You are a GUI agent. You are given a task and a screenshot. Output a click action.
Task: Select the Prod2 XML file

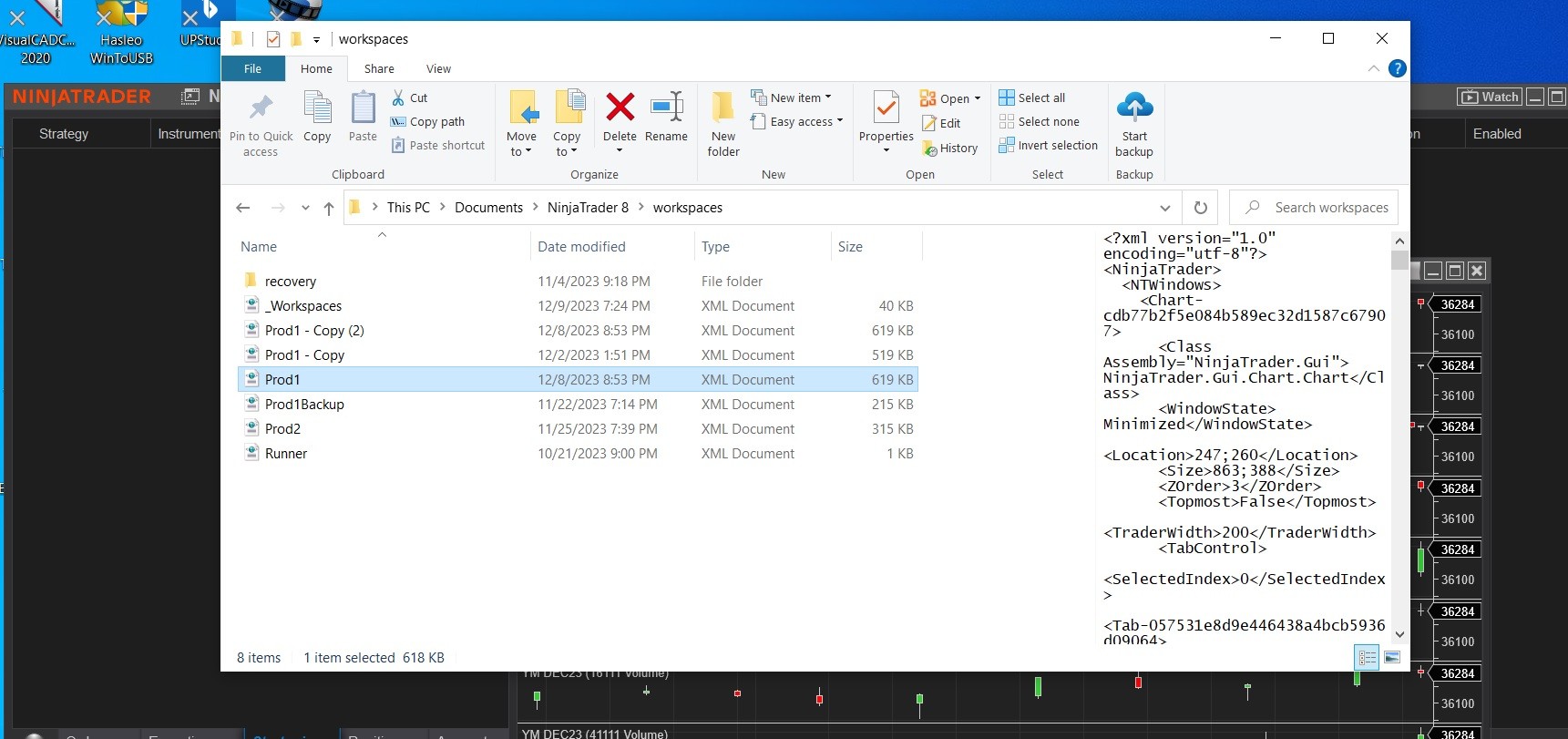coord(578,429)
